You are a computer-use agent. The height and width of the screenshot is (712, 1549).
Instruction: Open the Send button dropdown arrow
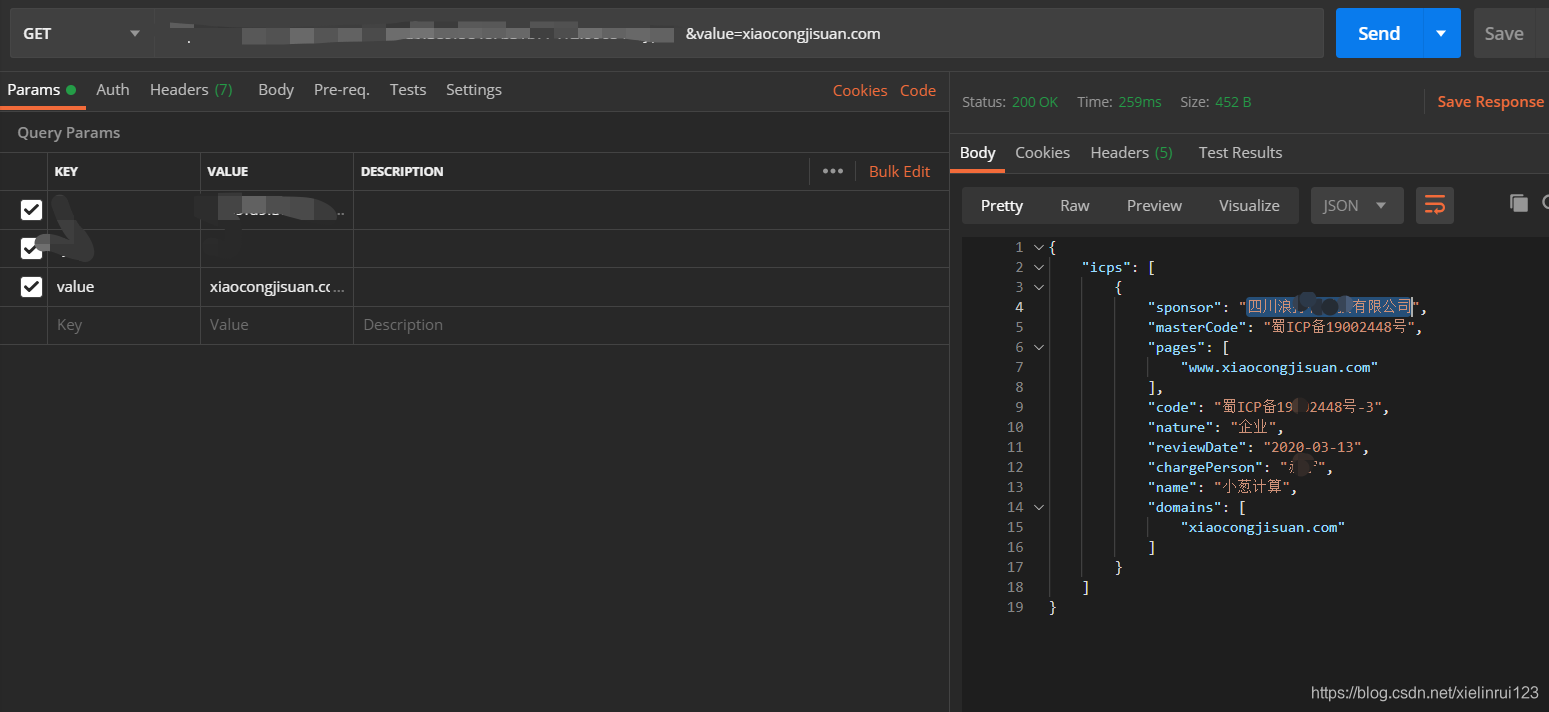pyautogui.click(x=1441, y=34)
